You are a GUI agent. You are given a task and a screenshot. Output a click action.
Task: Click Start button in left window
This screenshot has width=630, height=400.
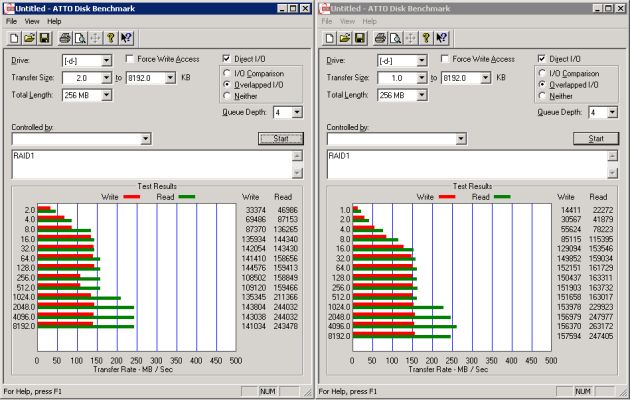[281, 139]
